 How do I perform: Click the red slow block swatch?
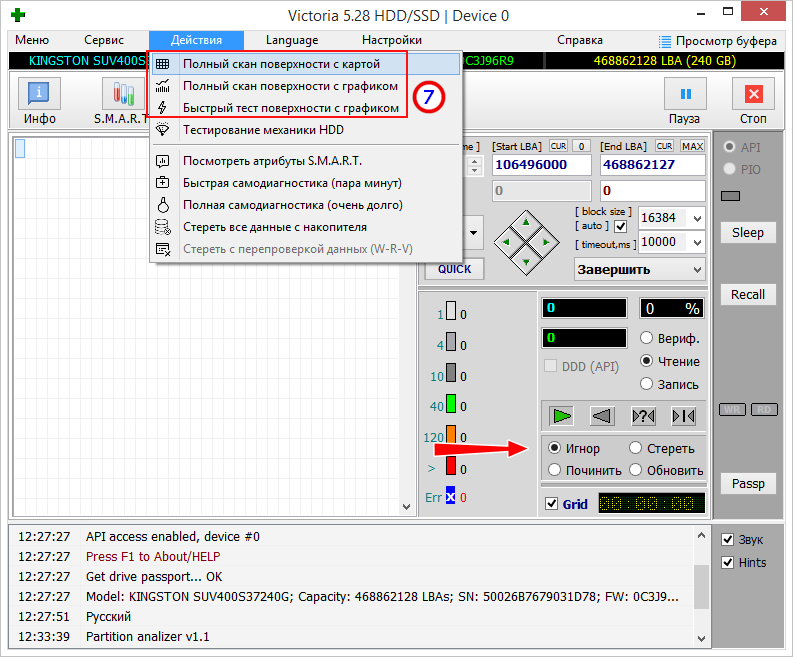(x=450, y=466)
